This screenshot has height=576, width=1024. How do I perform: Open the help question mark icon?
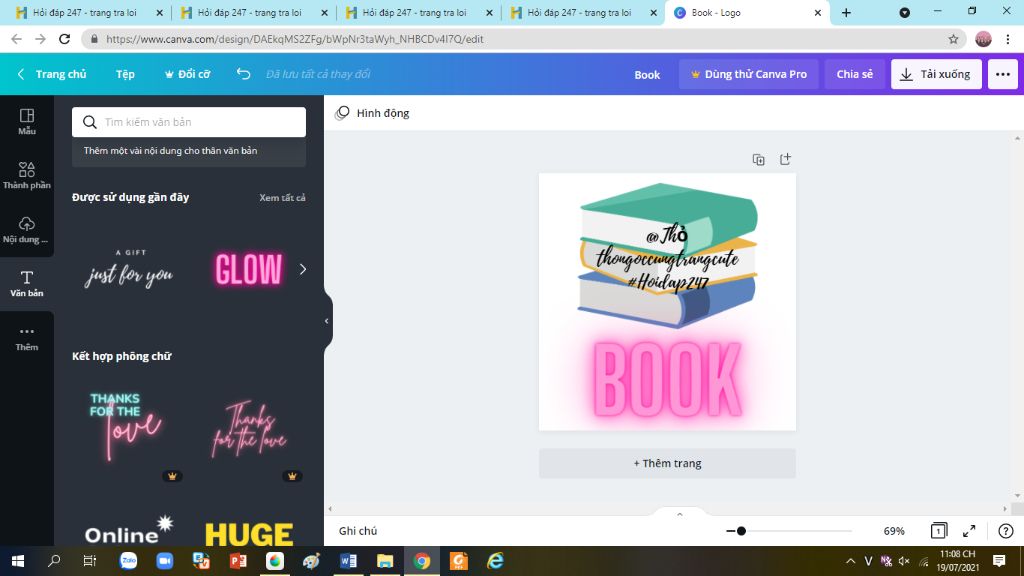pyautogui.click(x=1006, y=531)
